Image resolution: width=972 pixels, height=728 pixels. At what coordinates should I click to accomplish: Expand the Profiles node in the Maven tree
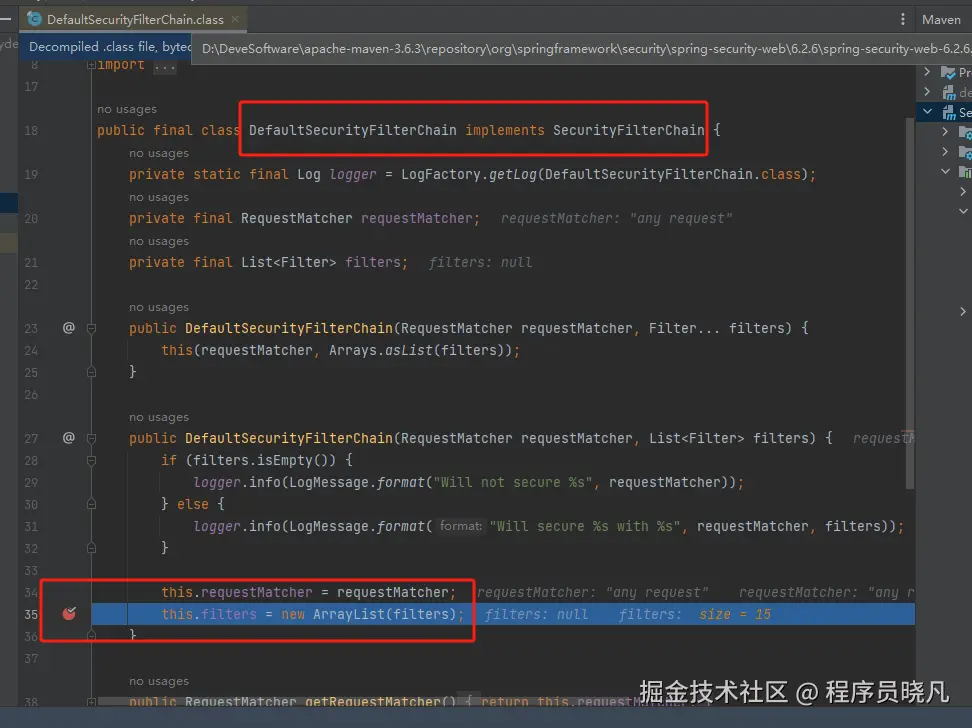tap(927, 72)
